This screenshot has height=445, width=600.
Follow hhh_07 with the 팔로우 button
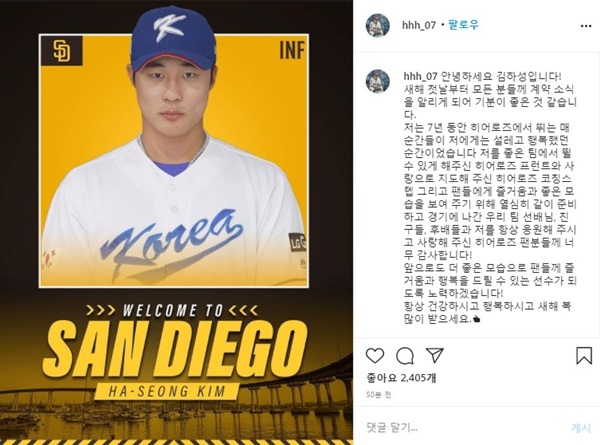463,25
